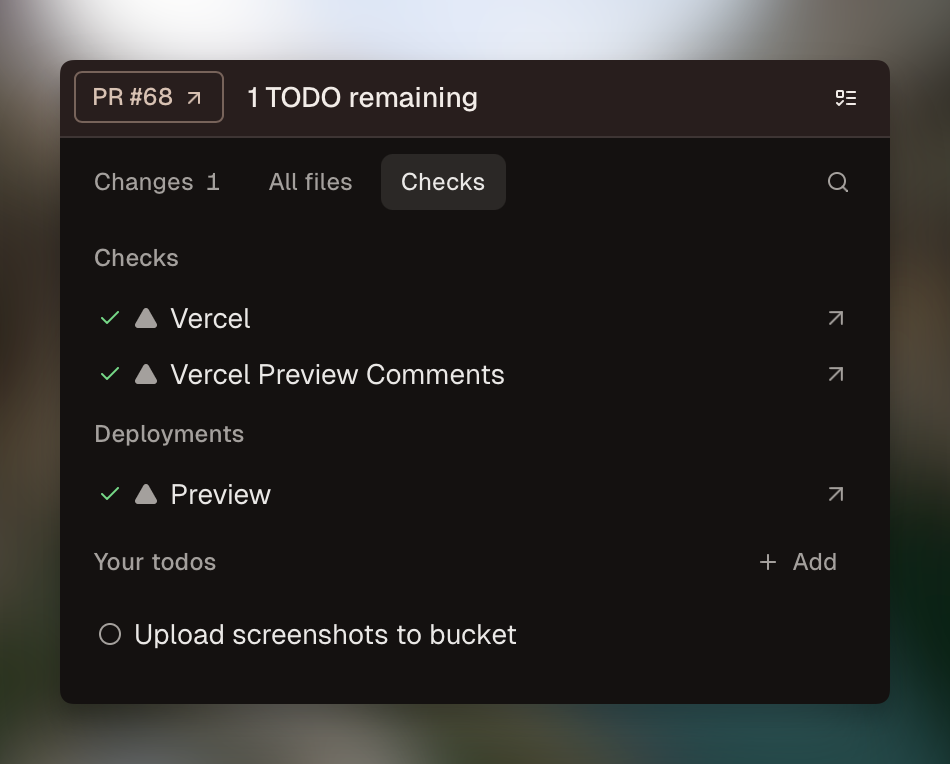The image size is (950, 764).
Task: Switch to the All files tab
Action: pos(310,182)
